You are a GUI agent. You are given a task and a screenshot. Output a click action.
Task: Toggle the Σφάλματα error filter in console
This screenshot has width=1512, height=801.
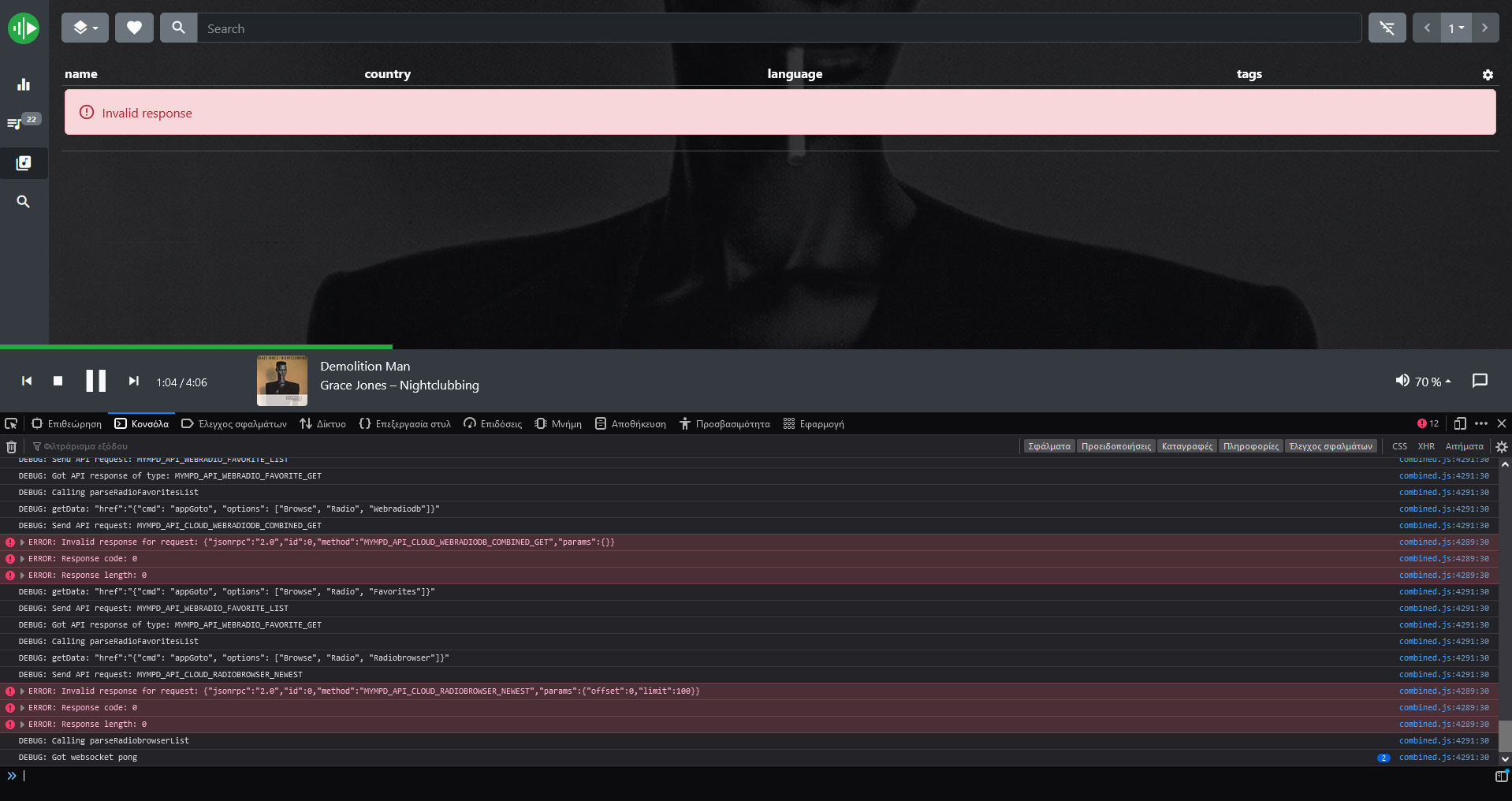tap(1048, 446)
